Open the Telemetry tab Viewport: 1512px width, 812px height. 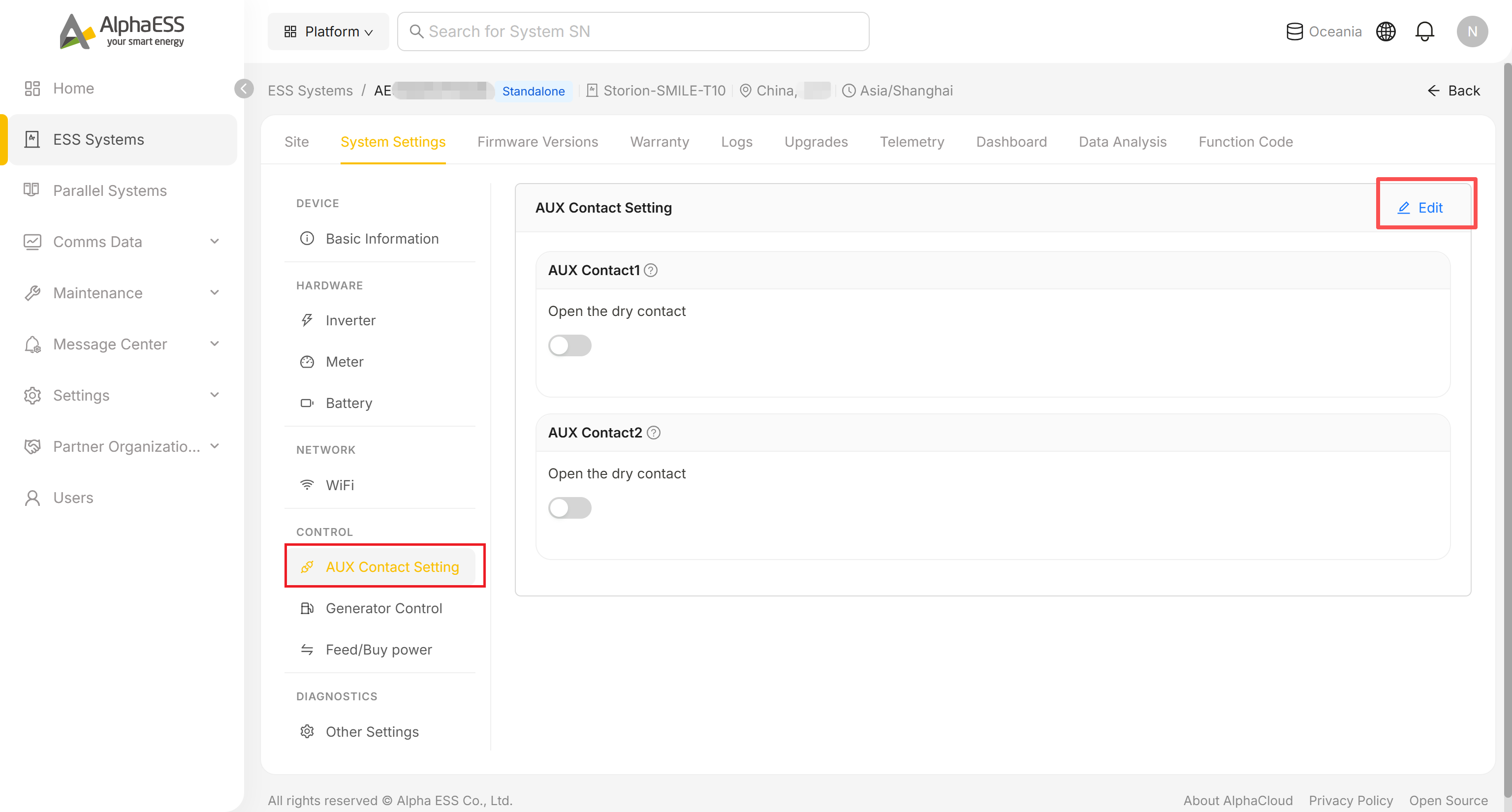click(912, 141)
